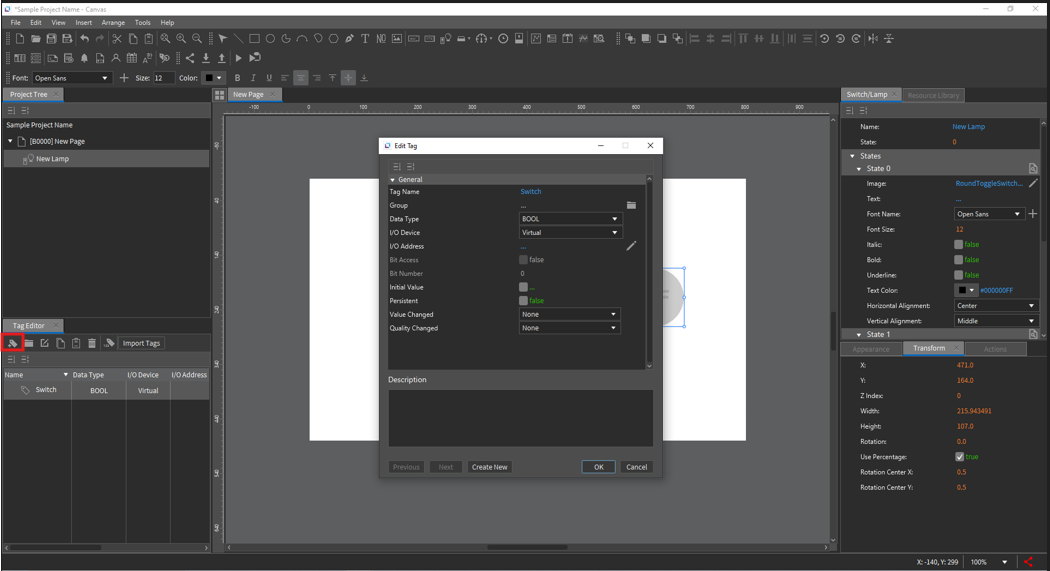Viewport: 1050px width, 571px height.
Task: Click the Description text area
Action: coord(520,417)
